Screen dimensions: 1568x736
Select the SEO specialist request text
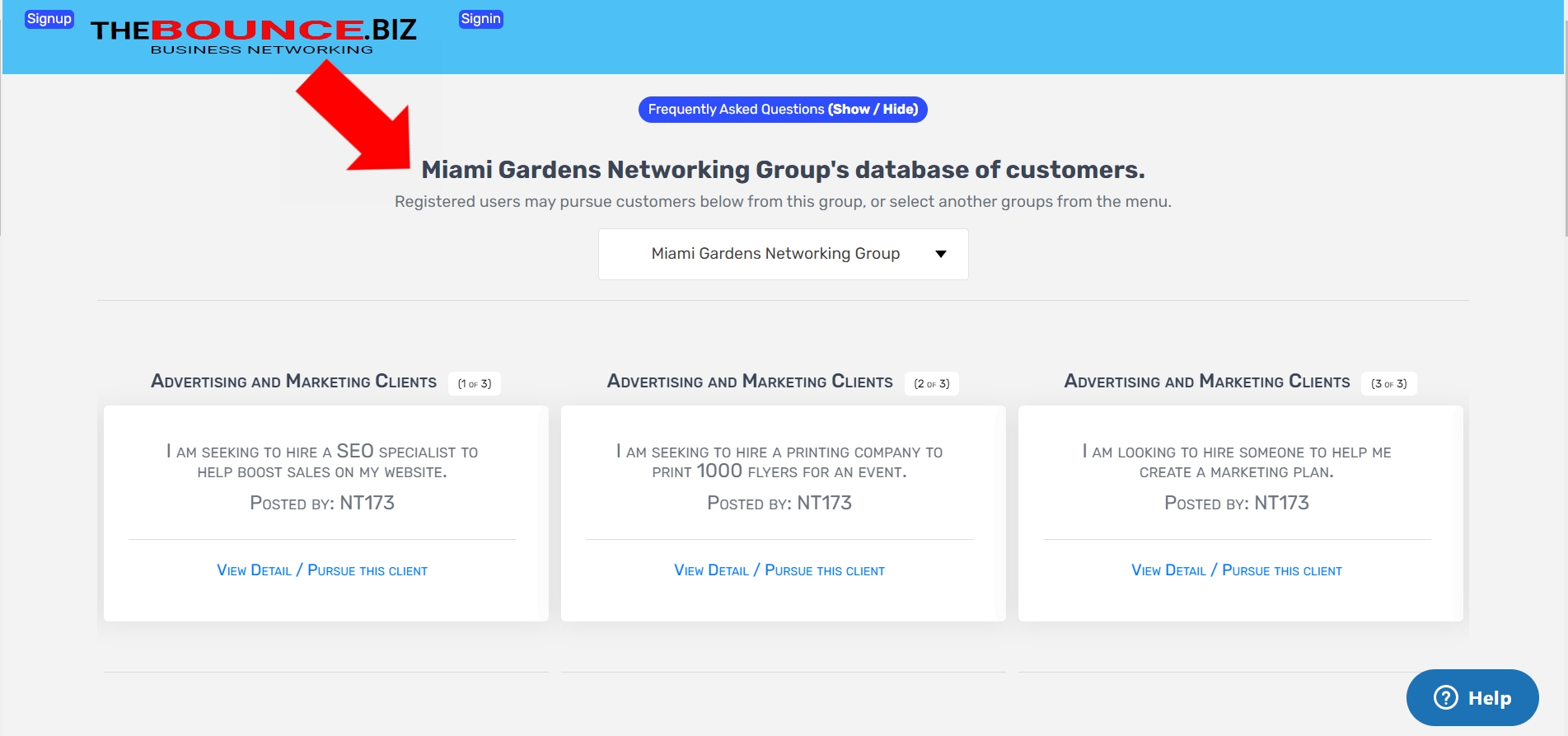pyautogui.click(x=321, y=462)
